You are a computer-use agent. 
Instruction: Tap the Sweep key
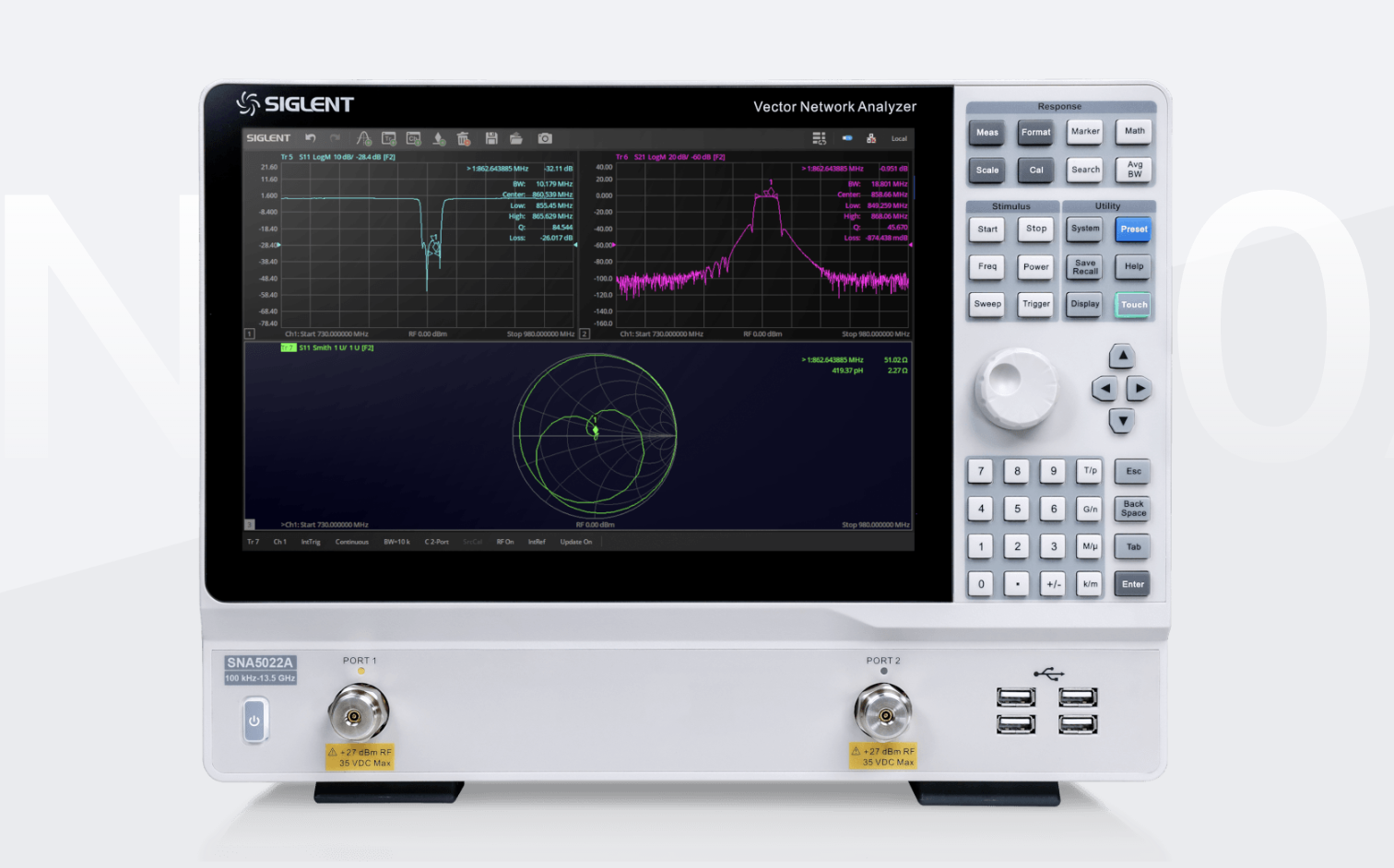pos(987,304)
